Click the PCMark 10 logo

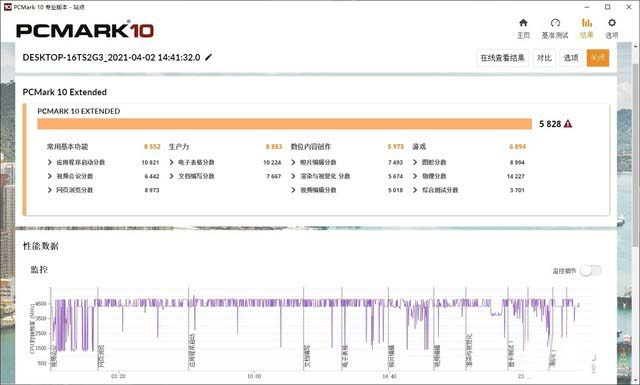point(85,31)
